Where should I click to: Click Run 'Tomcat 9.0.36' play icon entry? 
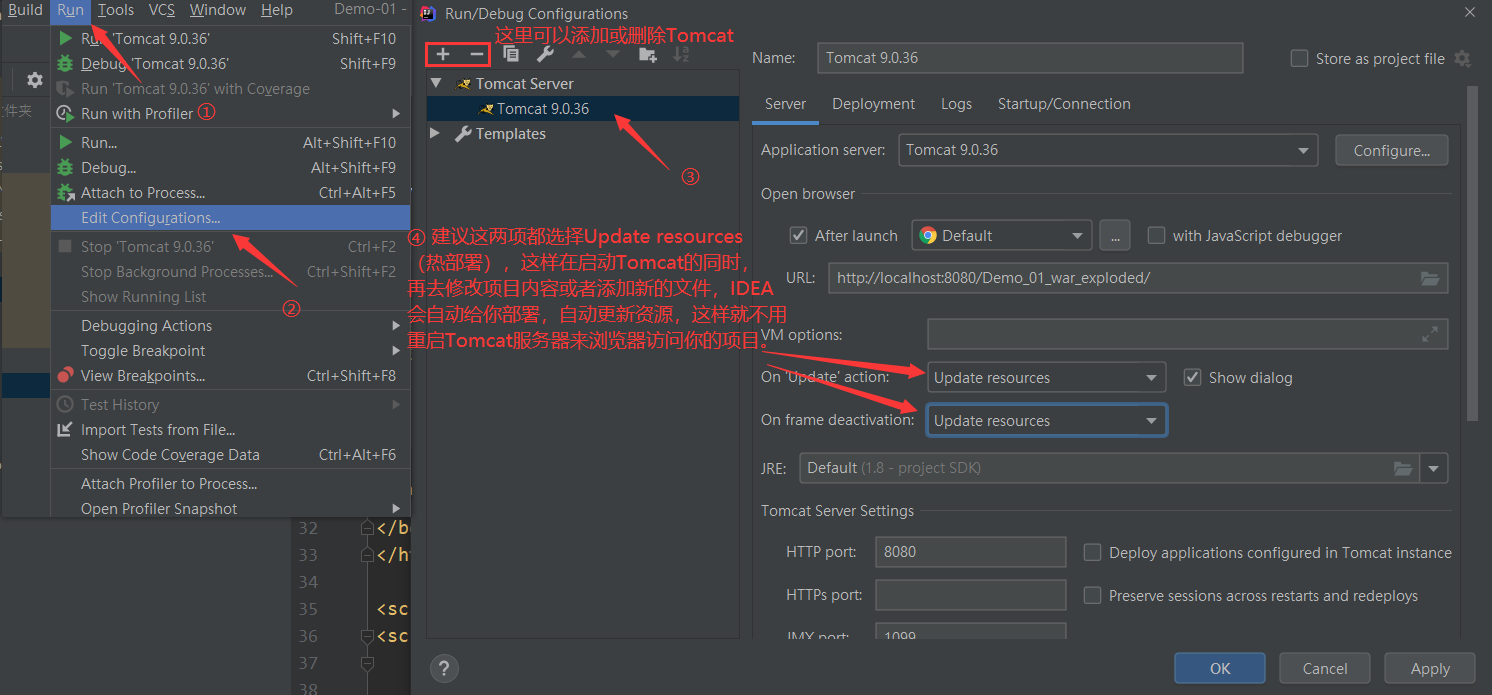(230, 38)
